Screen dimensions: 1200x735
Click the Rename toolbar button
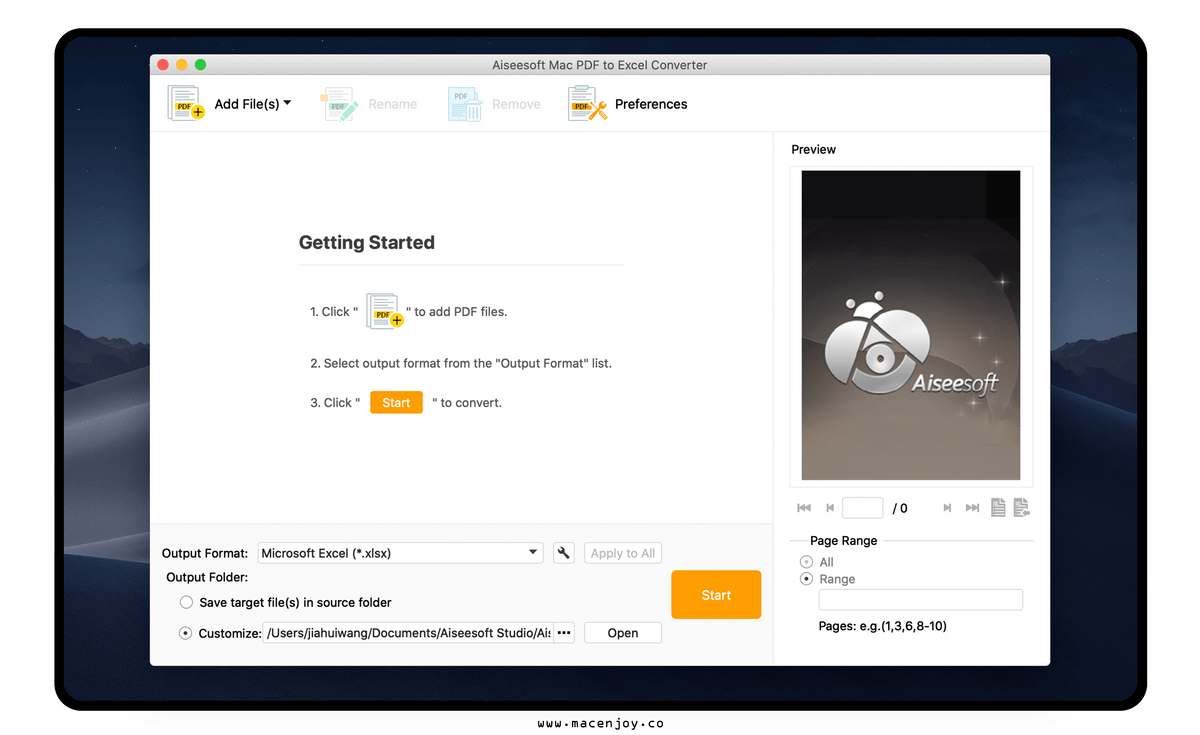click(369, 104)
